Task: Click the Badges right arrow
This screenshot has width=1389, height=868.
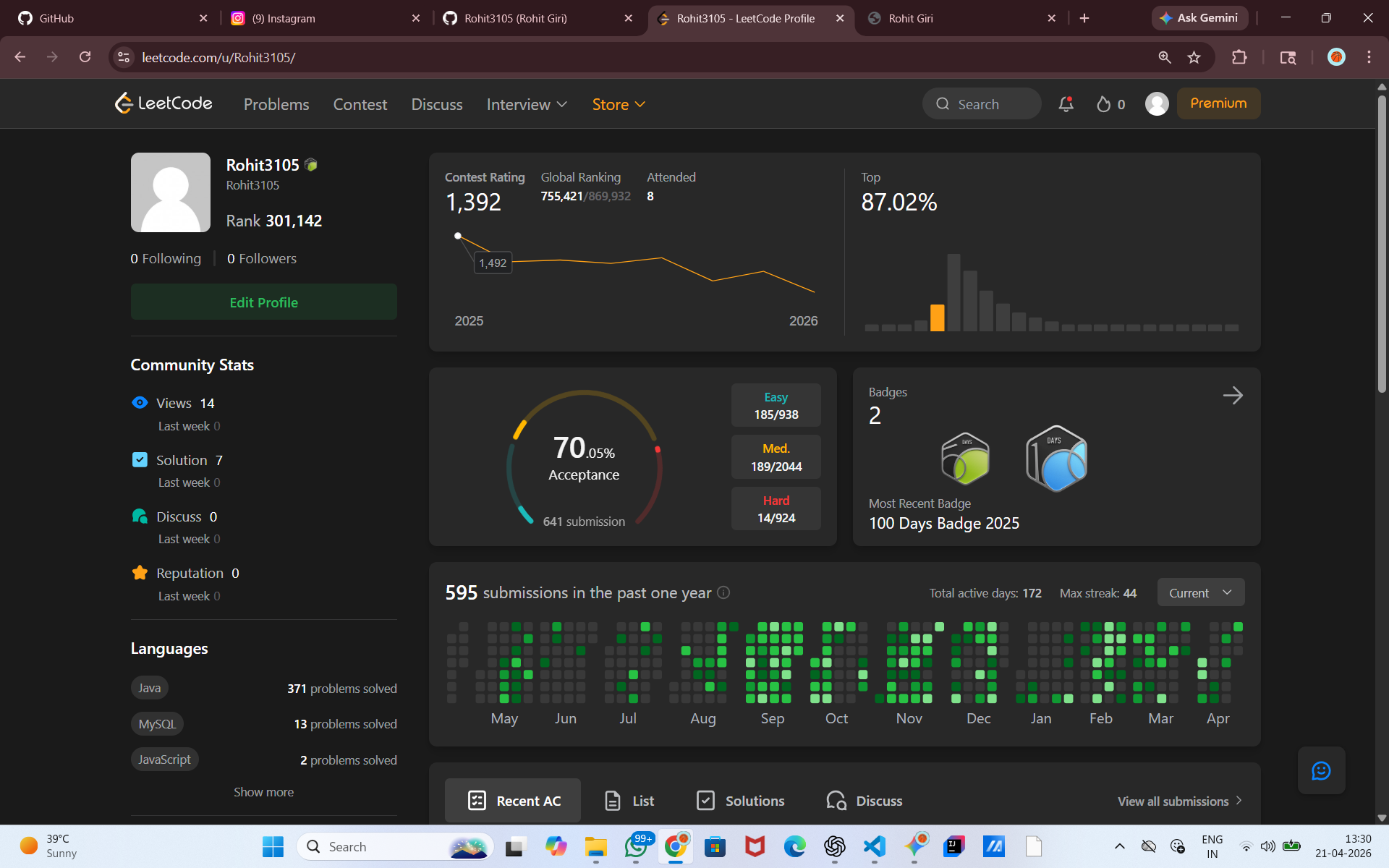Action: coord(1232,396)
